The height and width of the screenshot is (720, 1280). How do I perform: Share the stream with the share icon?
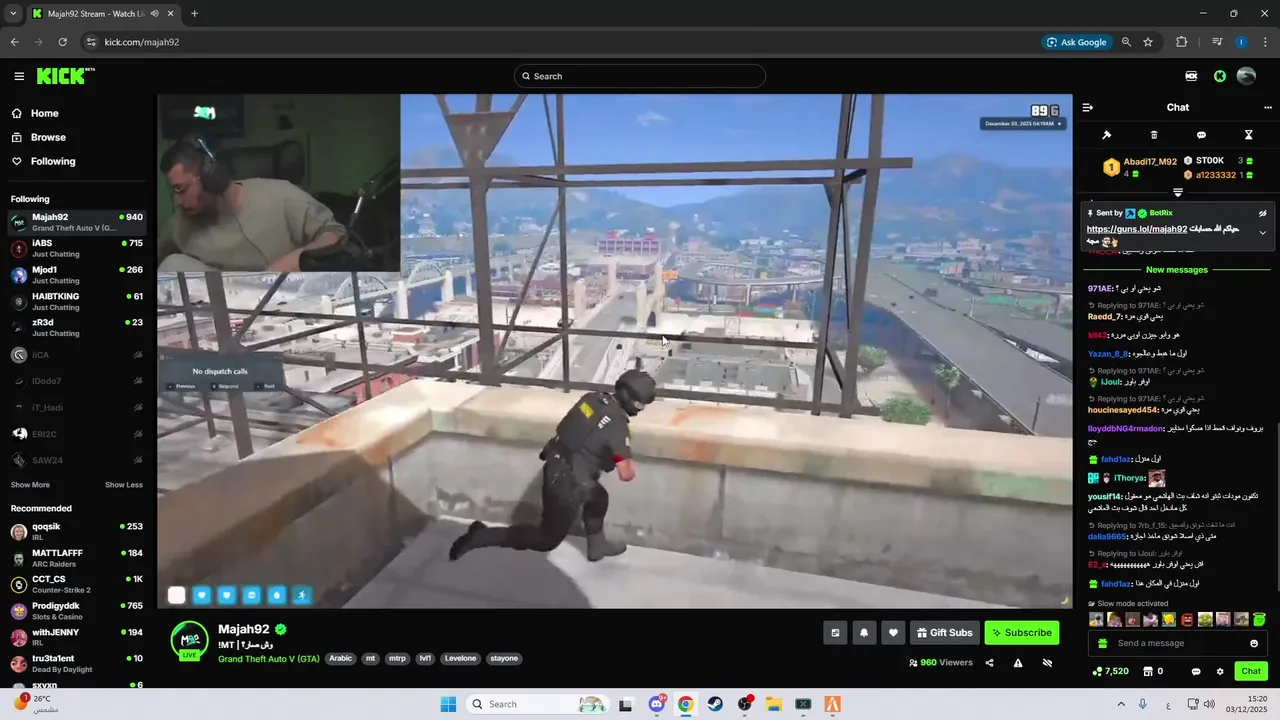[x=989, y=663]
